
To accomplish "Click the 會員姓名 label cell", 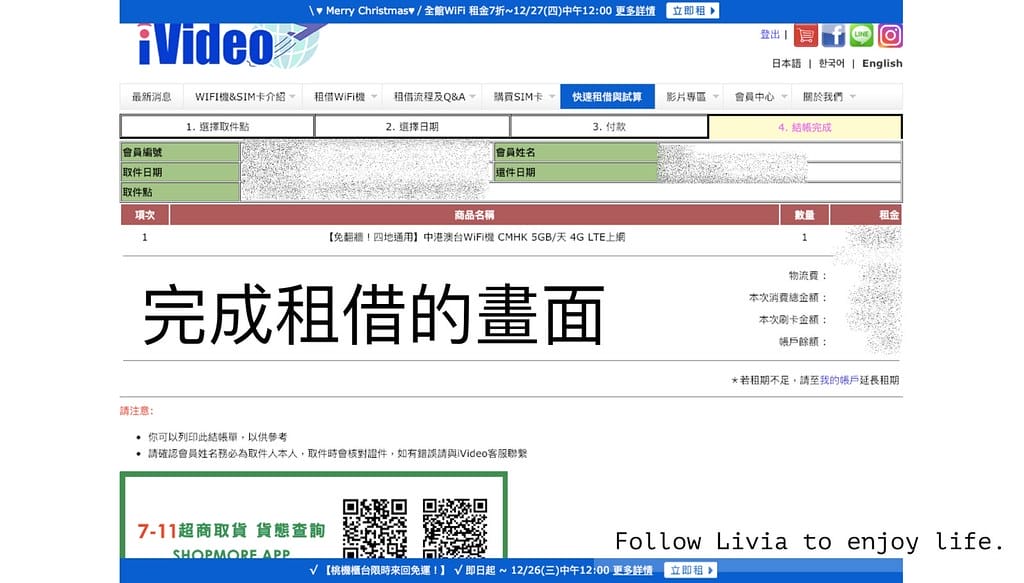I will [x=575, y=152].
